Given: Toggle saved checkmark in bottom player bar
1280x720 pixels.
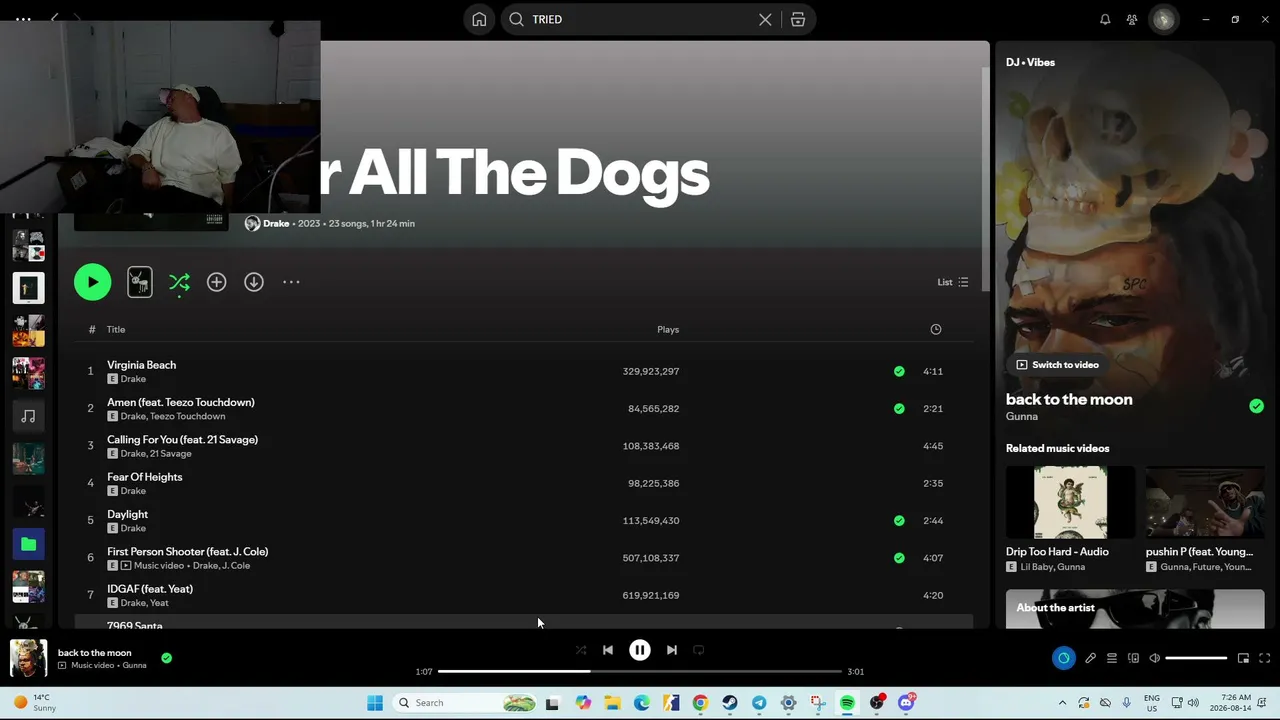Looking at the screenshot, I should pos(166,658).
